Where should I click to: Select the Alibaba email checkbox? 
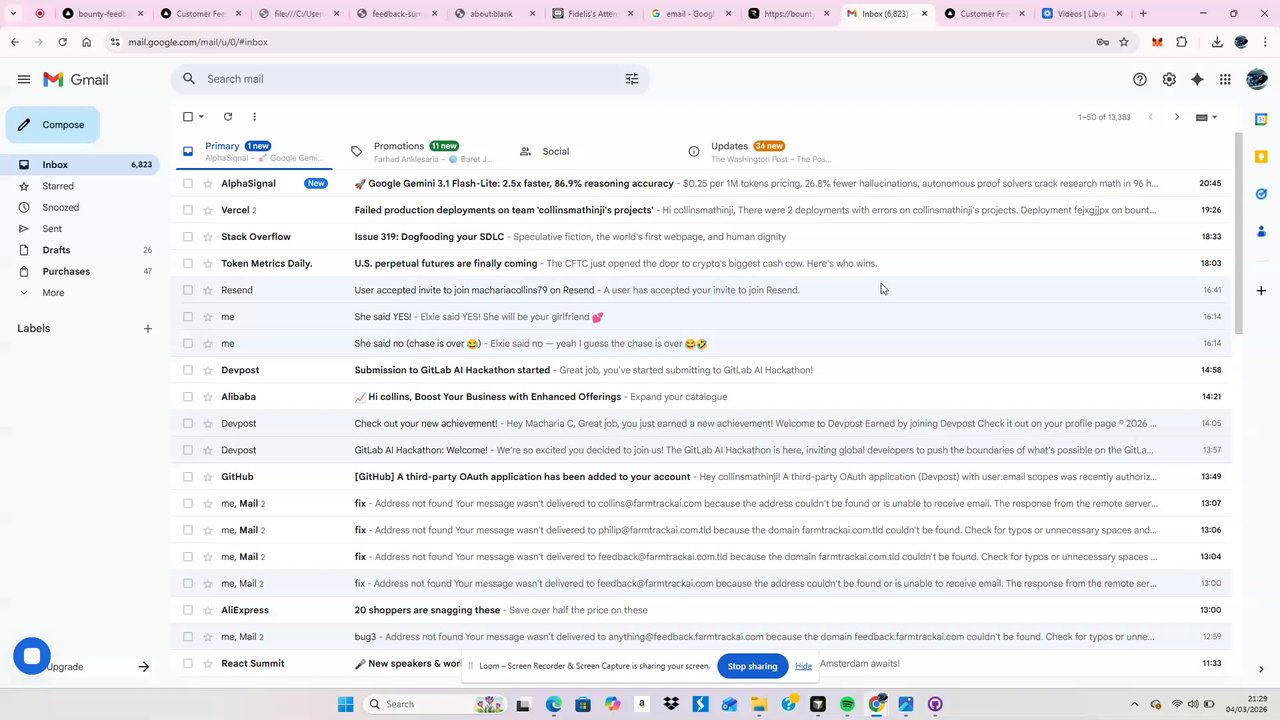click(x=187, y=397)
